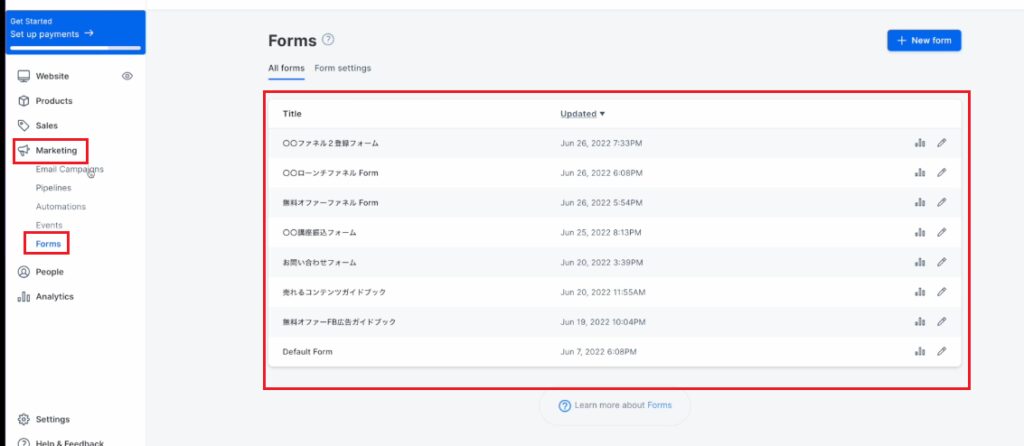Open analytics for 無料オファーファネル Form row
Image resolution: width=1024 pixels, height=446 pixels.
(920, 202)
